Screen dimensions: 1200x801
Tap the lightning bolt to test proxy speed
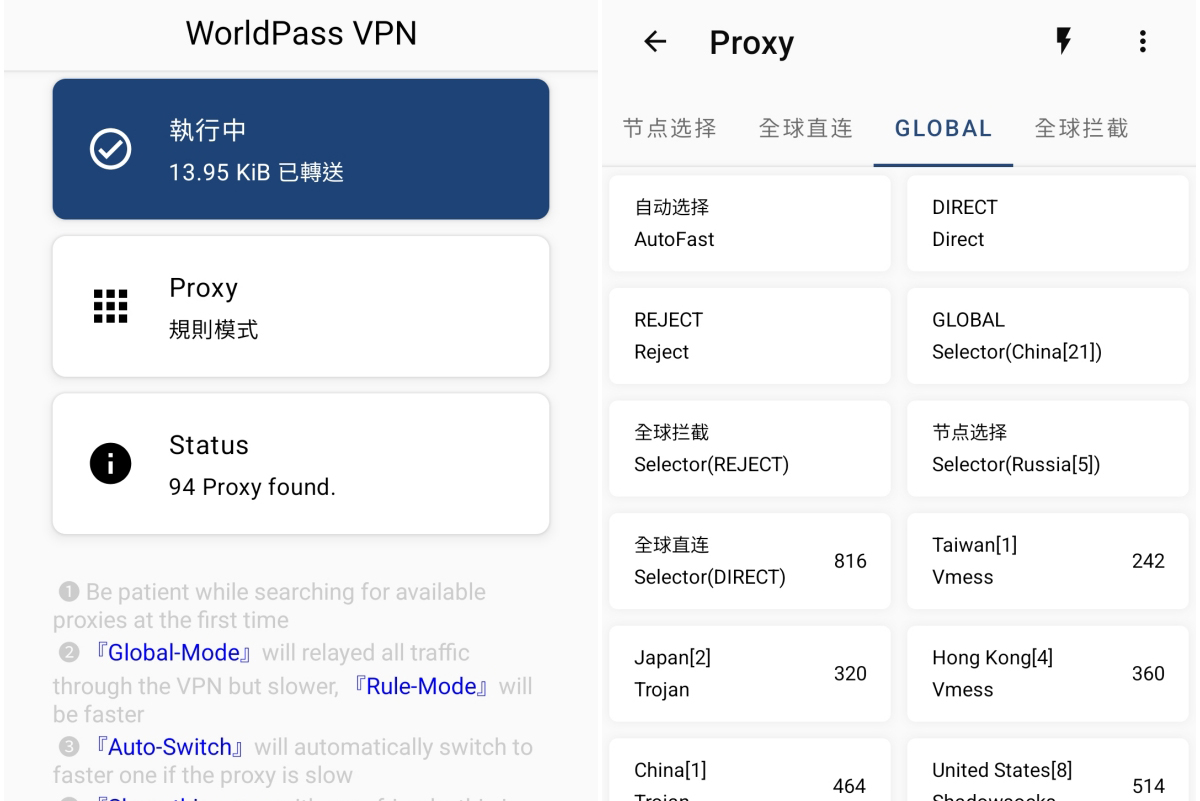(1063, 42)
